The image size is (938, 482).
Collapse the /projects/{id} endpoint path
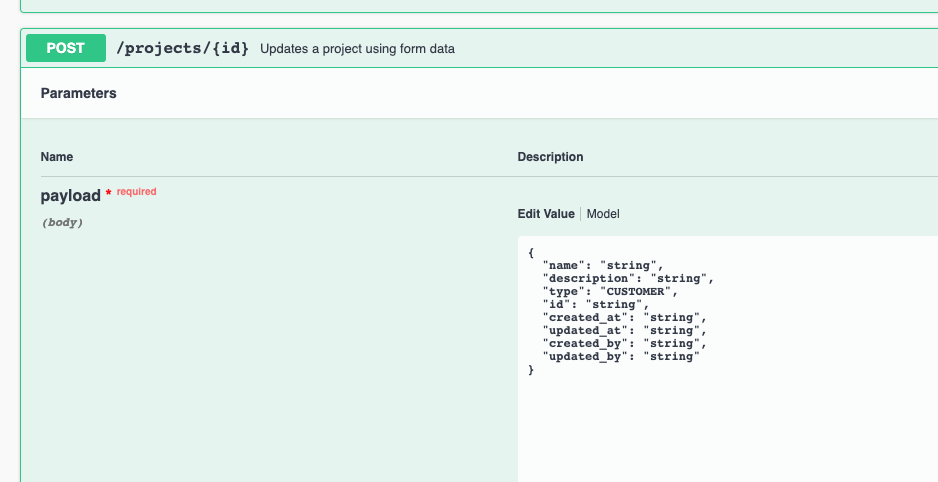(182, 48)
